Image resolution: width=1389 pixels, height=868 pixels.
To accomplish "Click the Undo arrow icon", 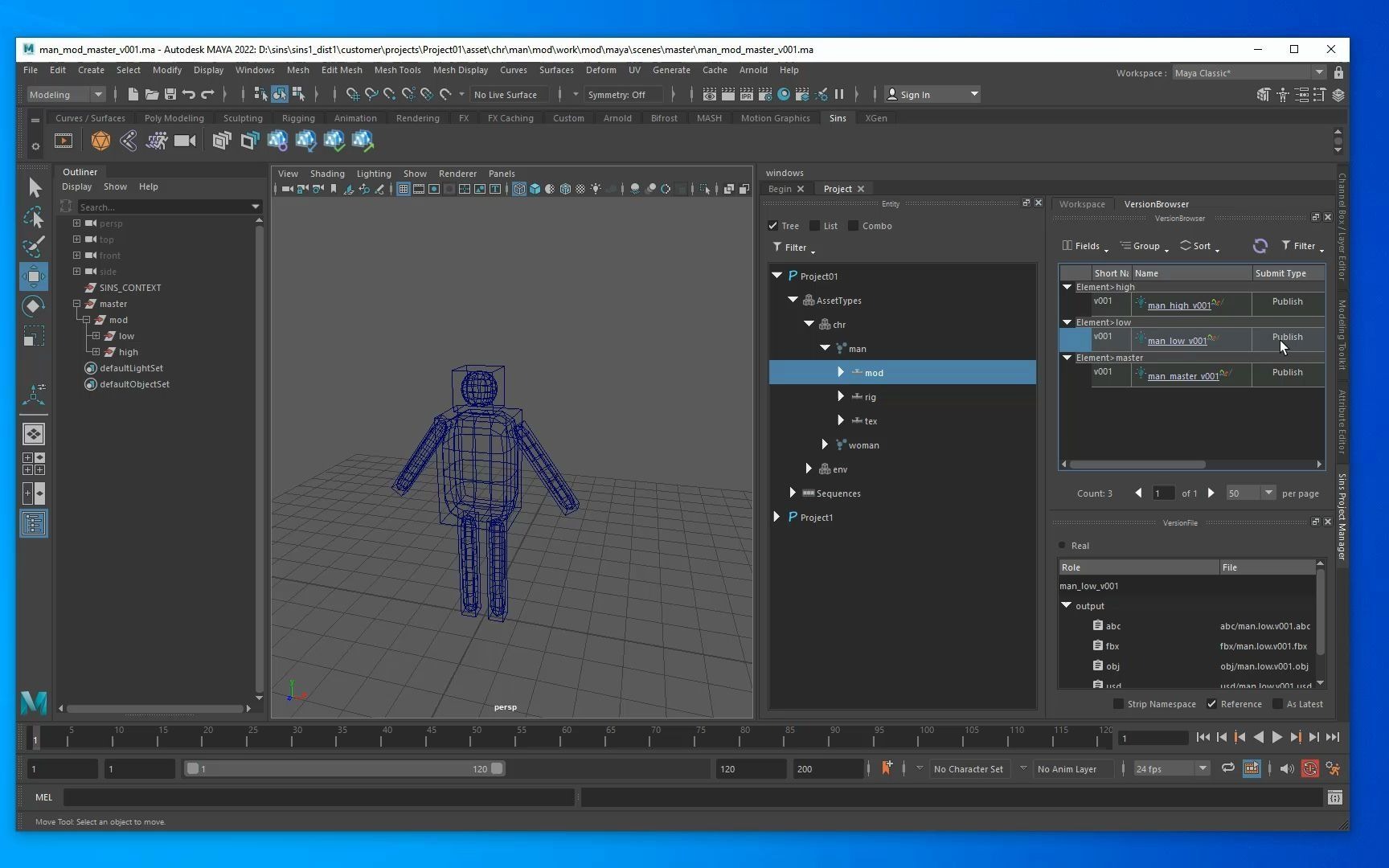I will pos(189,95).
